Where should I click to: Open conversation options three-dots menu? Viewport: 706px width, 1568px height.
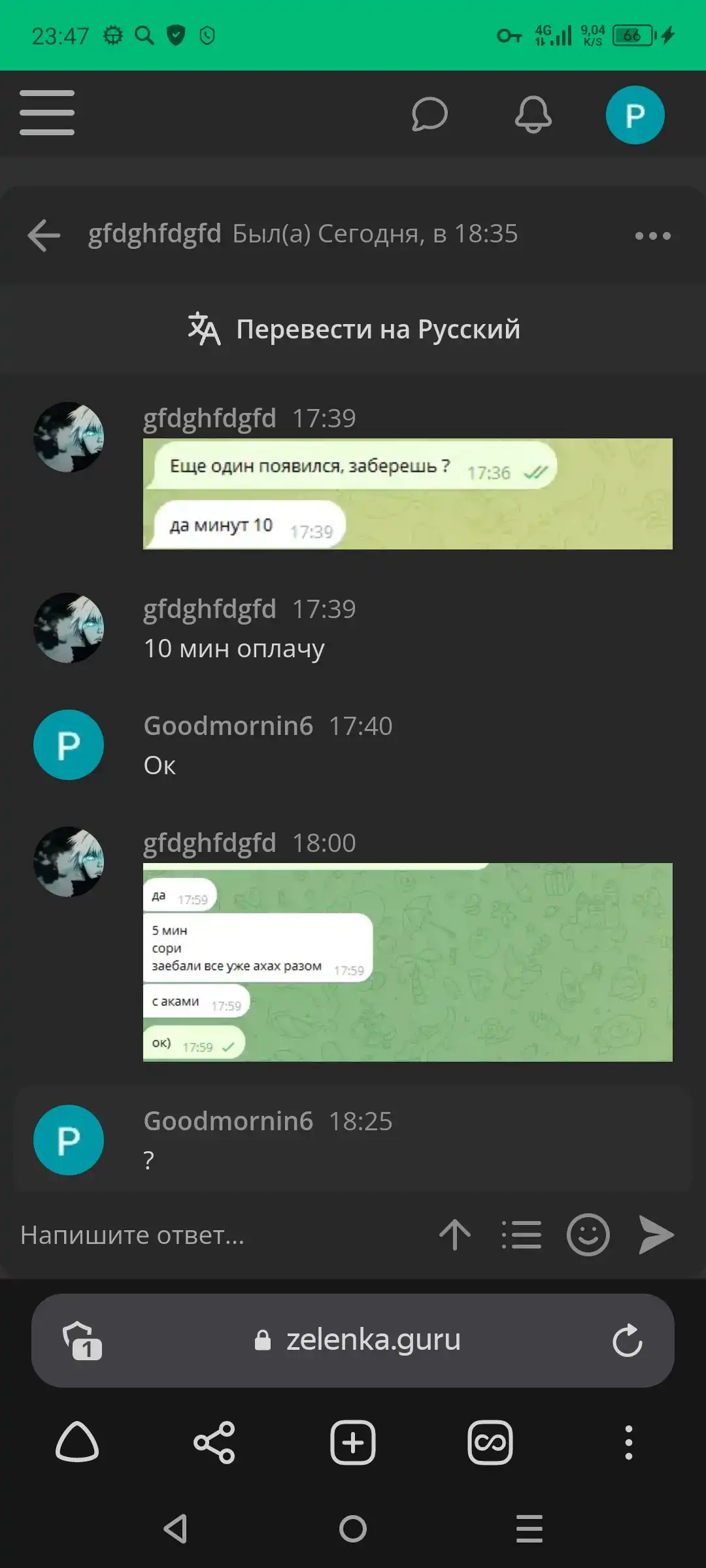point(653,235)
